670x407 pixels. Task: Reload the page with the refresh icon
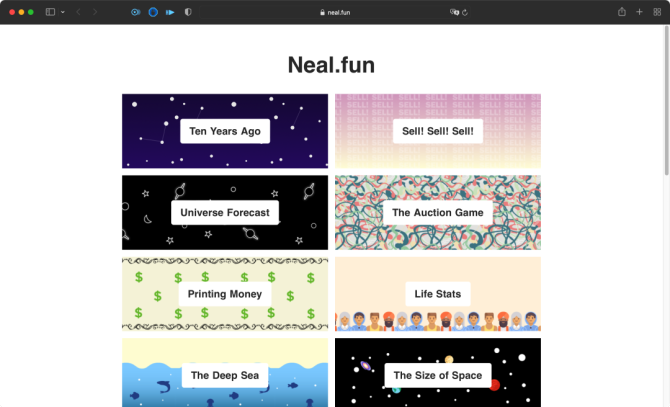pos(465,12)
